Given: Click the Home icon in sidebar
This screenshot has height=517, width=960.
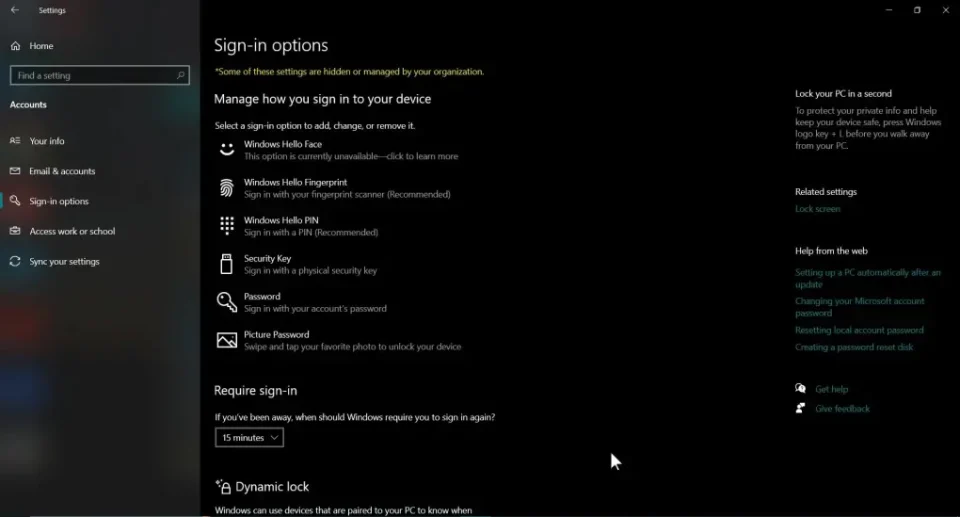Looking at the screenshot, I should coord(15,46).
